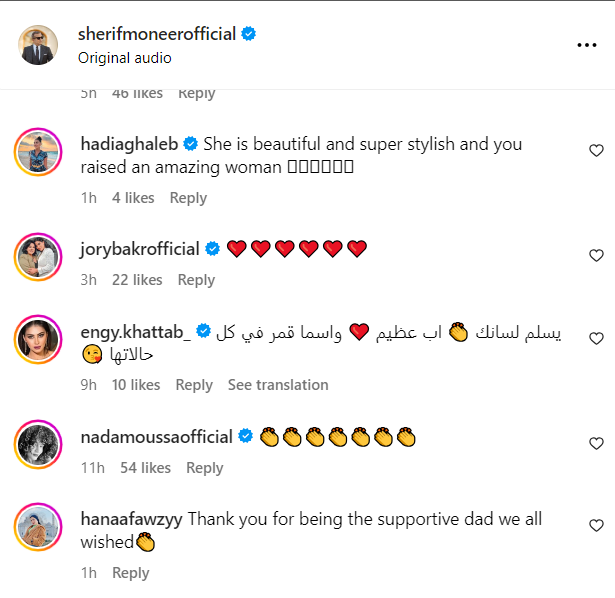This screenshot has height=598, width=615.
Task: Click See translation on engy.khattab_'s comment
Action: 278,385
